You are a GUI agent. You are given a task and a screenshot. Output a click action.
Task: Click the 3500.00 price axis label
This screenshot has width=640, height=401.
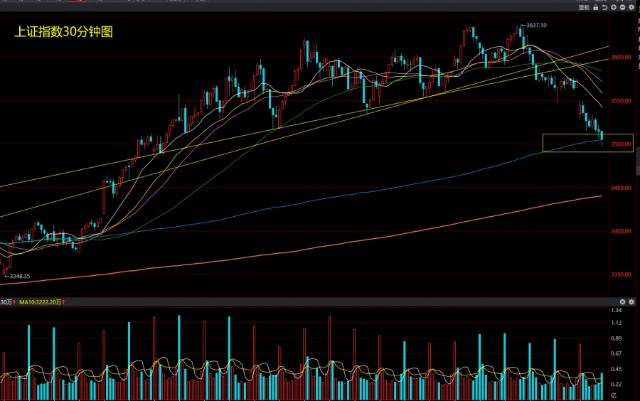621,145
